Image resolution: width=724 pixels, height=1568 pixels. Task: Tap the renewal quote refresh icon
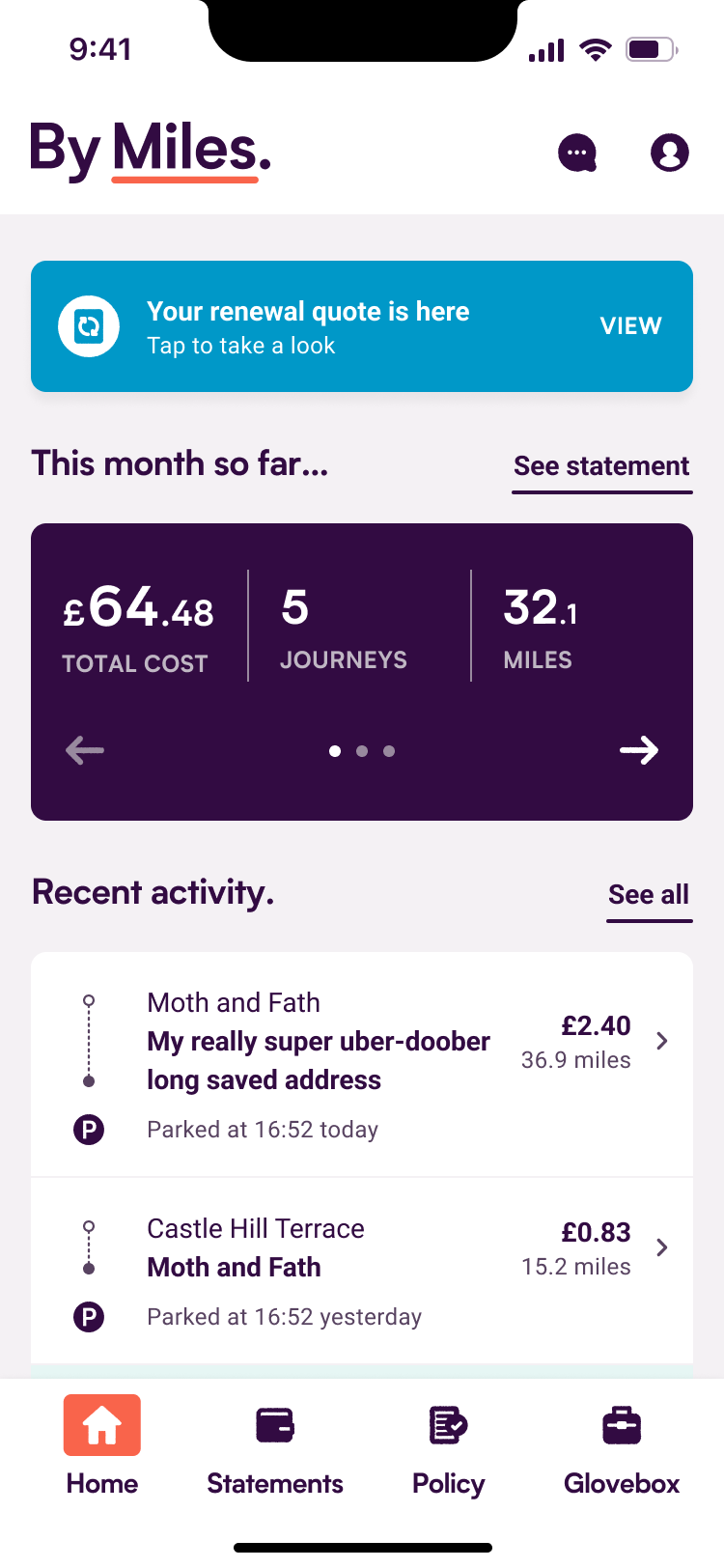pos(89,326)
